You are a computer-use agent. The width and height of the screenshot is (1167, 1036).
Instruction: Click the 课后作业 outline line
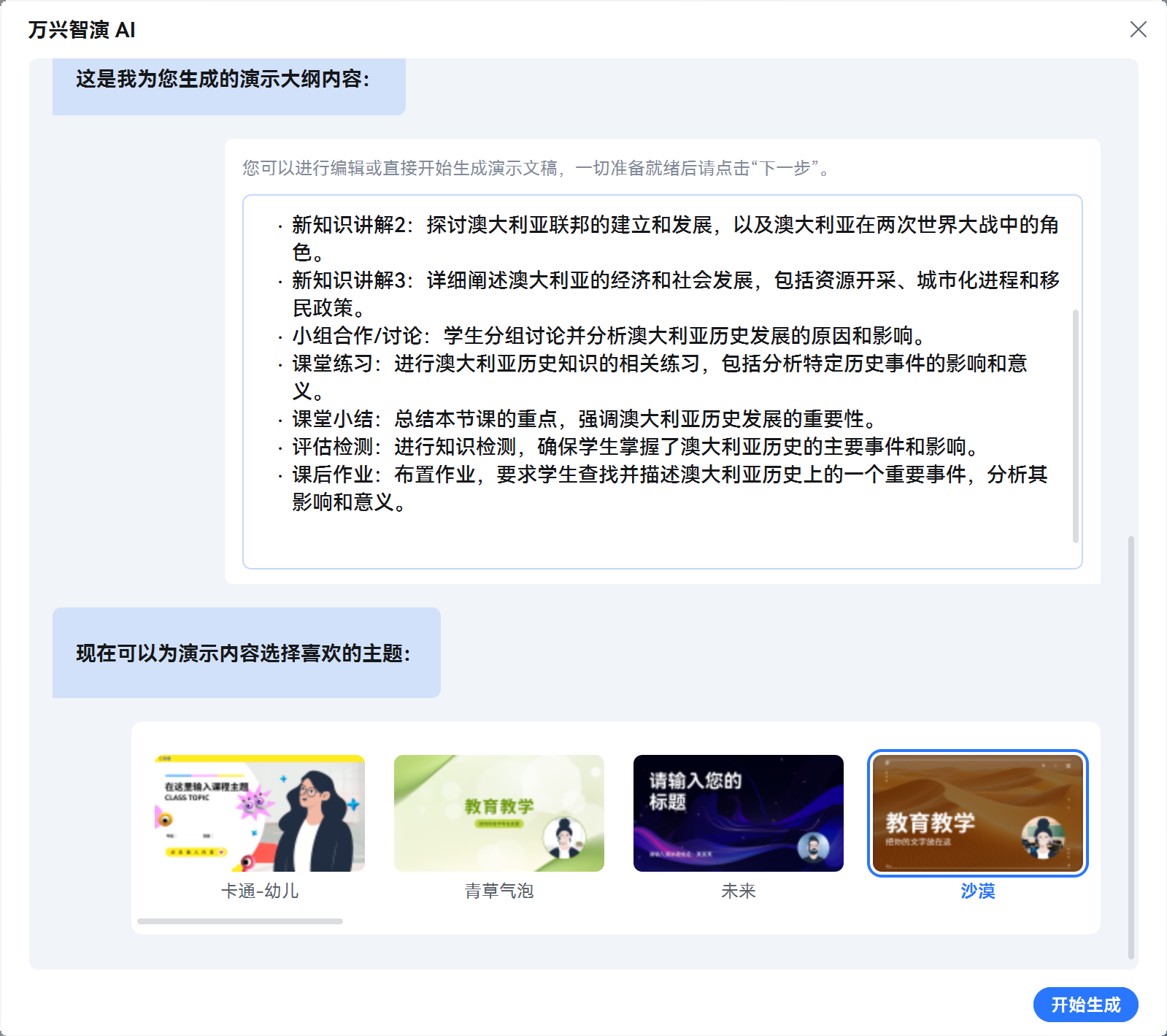pyautogui.click(x=670, y=488)
